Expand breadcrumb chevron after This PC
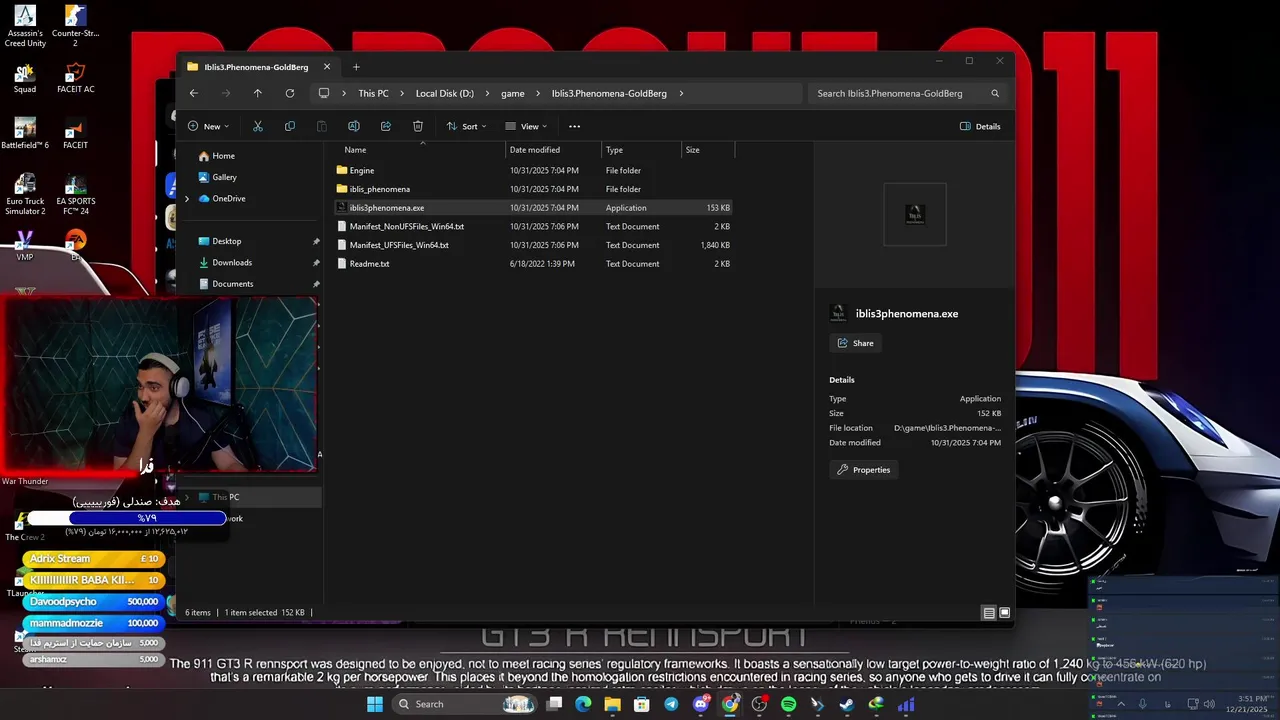This screenshot has width=1280, height=720. [x=401, y=93]
